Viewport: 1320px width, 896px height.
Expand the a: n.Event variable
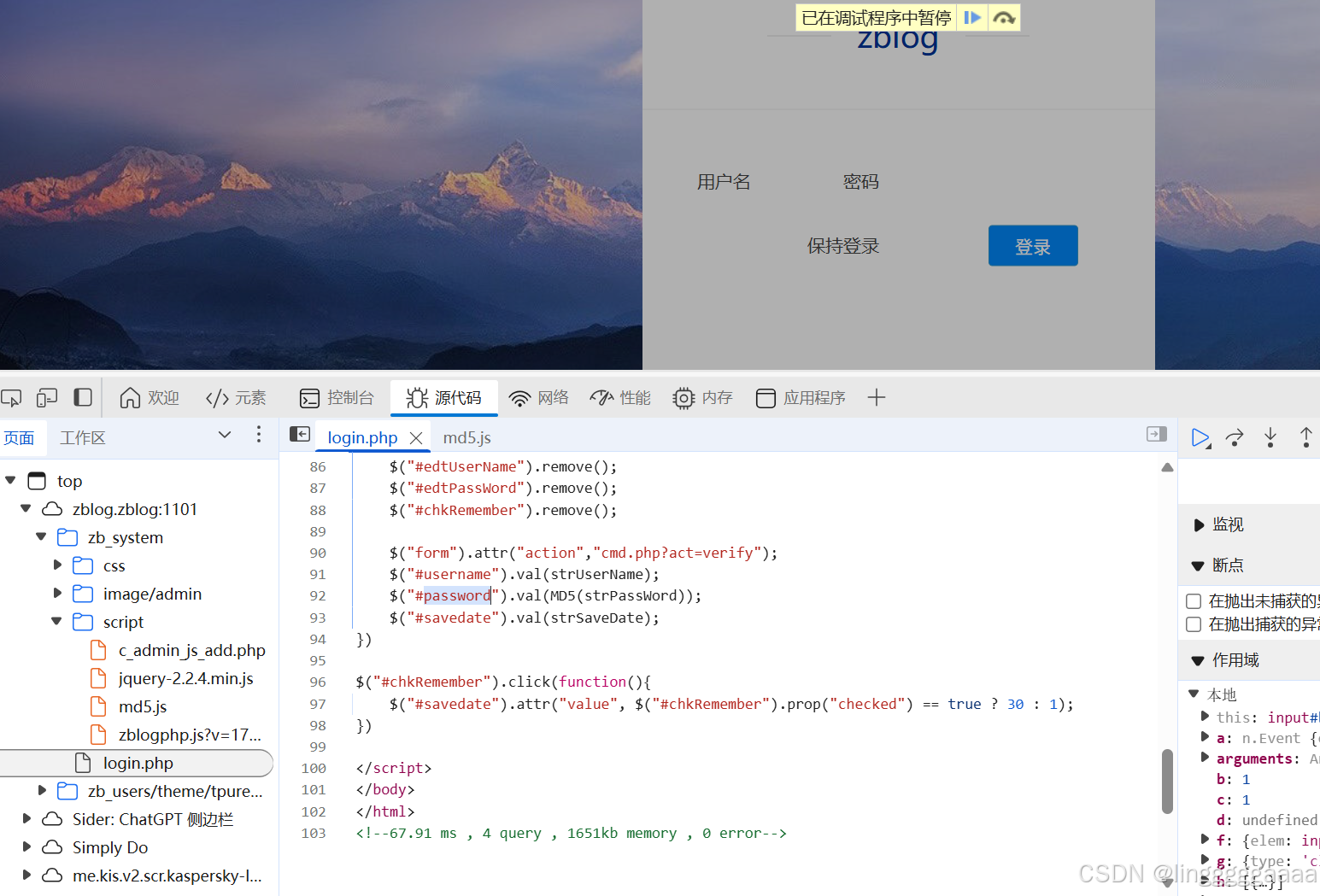1206,737
